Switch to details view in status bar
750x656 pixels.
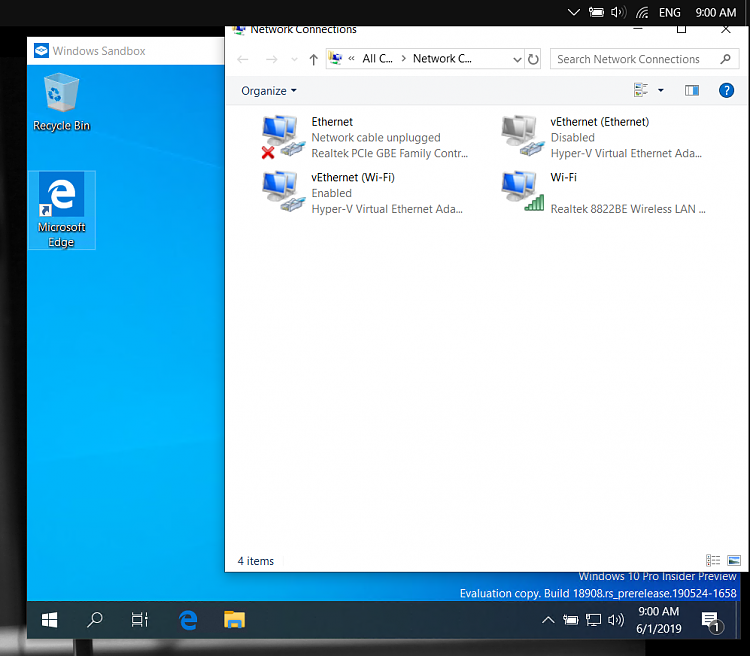[x=713, y=561]
